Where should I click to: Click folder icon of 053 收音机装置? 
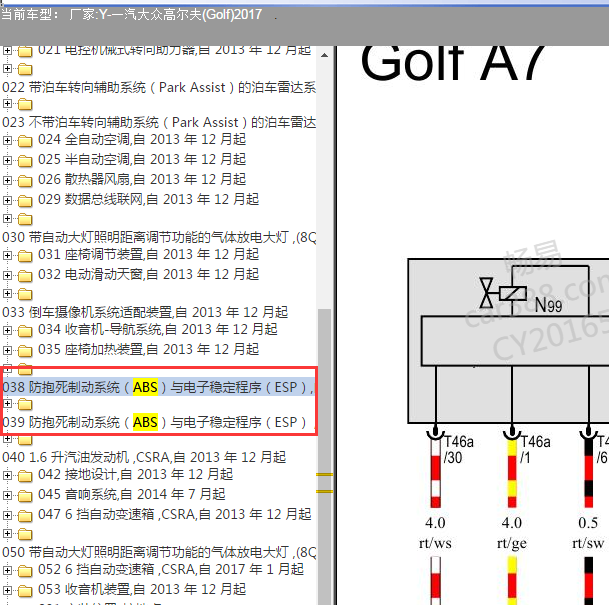pyautogui.click(x=25, y=591)
